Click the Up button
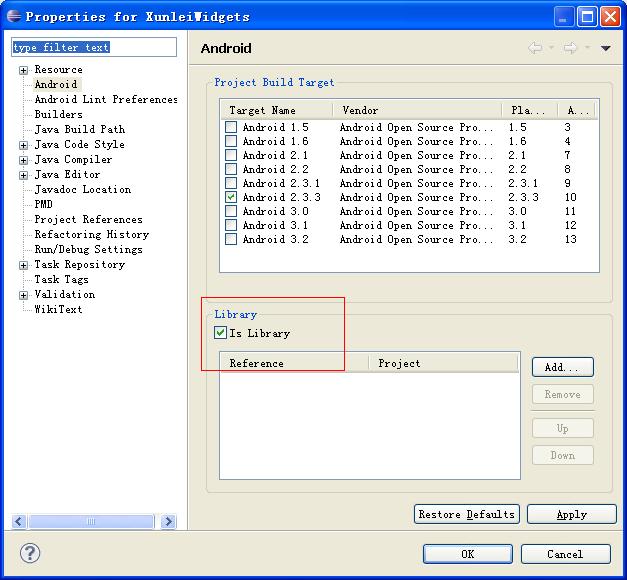The height and width of the screenshot is (580, 627). click(x=563, y=428)
